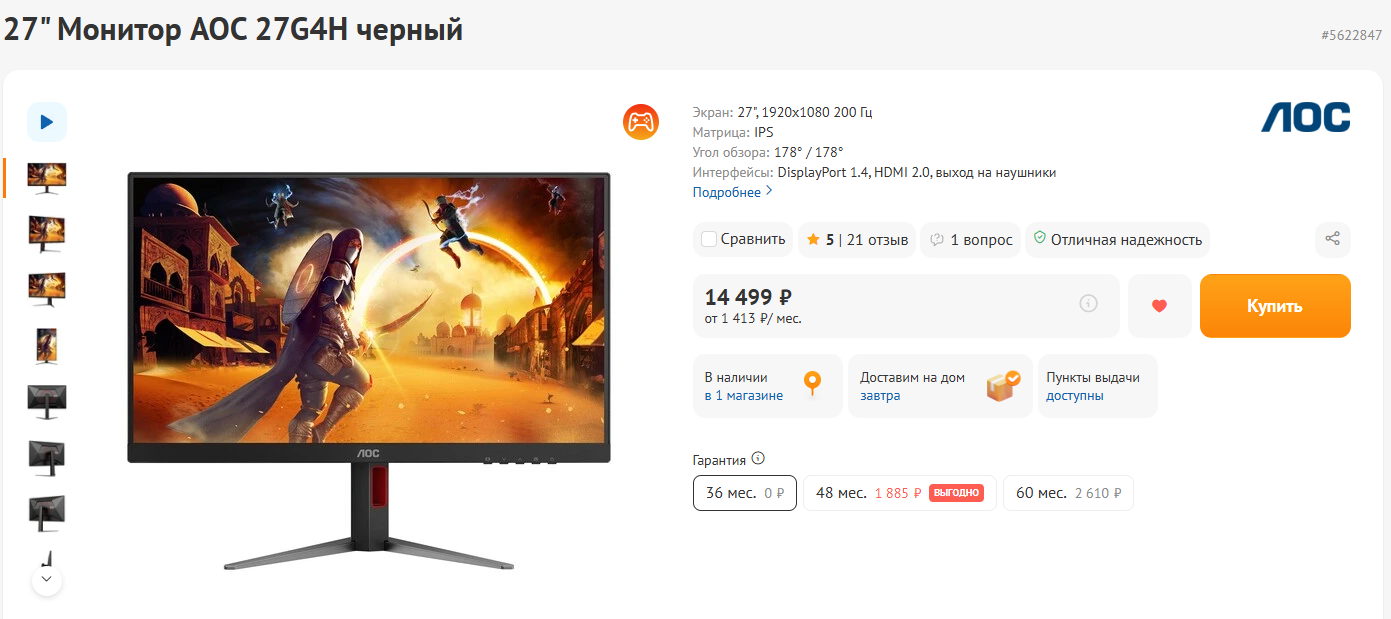This screenshot has width=1391, height=619.
Task: Add monitor to favorites with heart icon
Action: 1159,306
